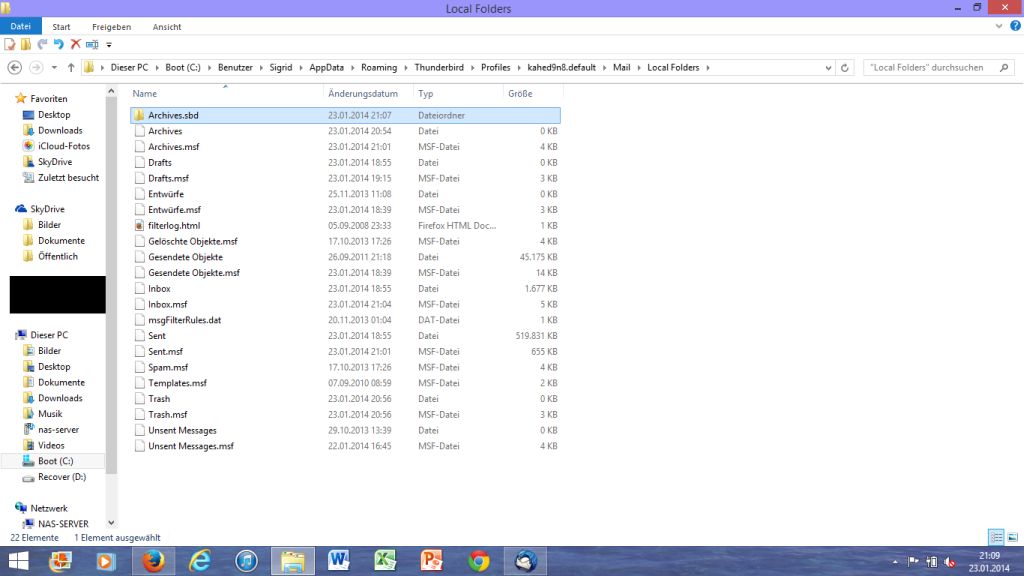
Task: Open the Freigeben ribbon tab
Action: (111, 27)
